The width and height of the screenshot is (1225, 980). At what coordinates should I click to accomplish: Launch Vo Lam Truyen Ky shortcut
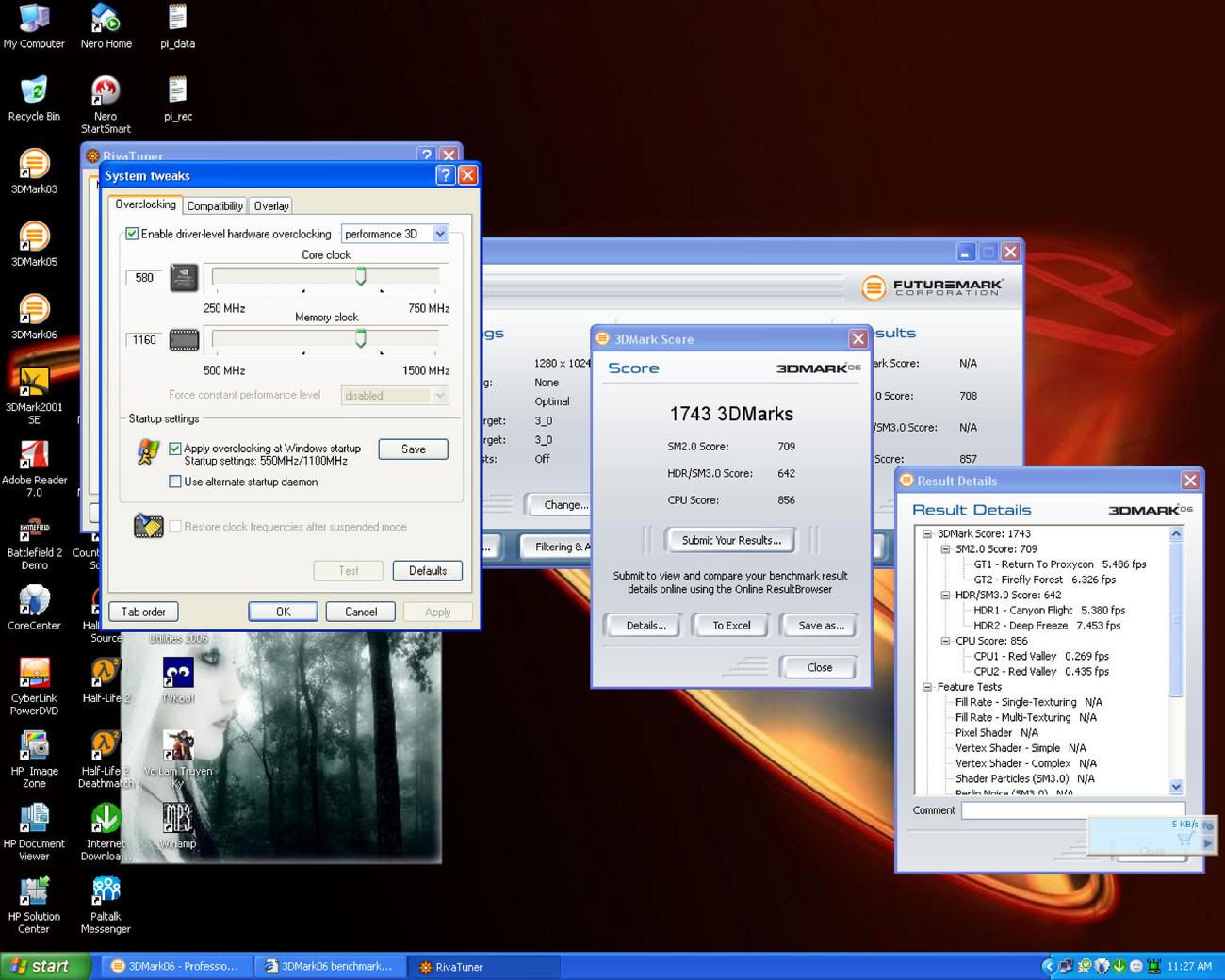(x=177, y=759)
